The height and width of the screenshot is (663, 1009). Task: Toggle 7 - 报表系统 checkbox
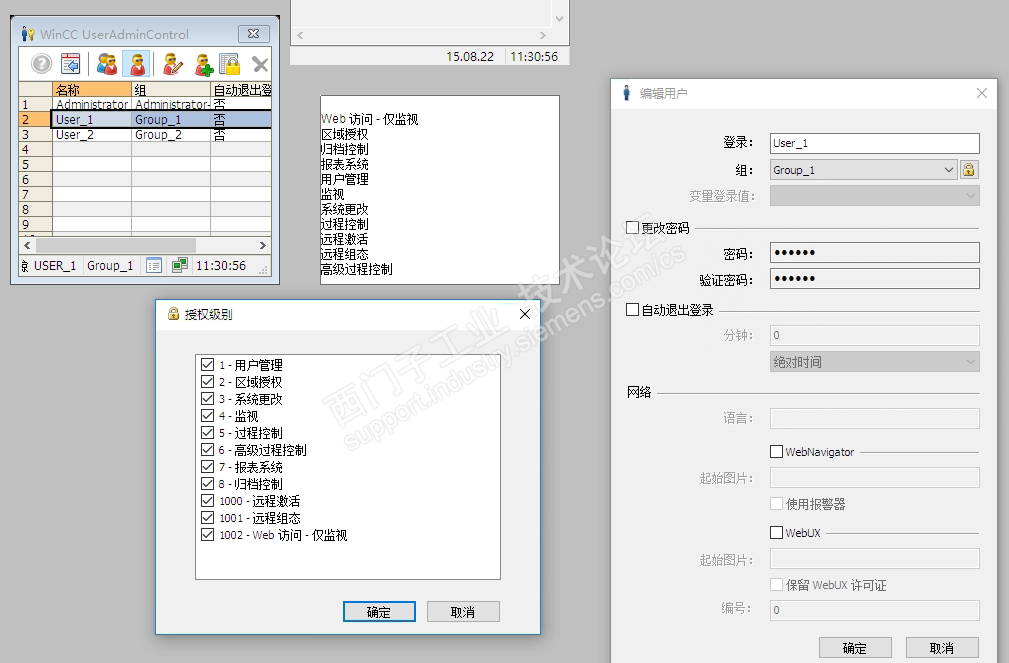(207, 467)
